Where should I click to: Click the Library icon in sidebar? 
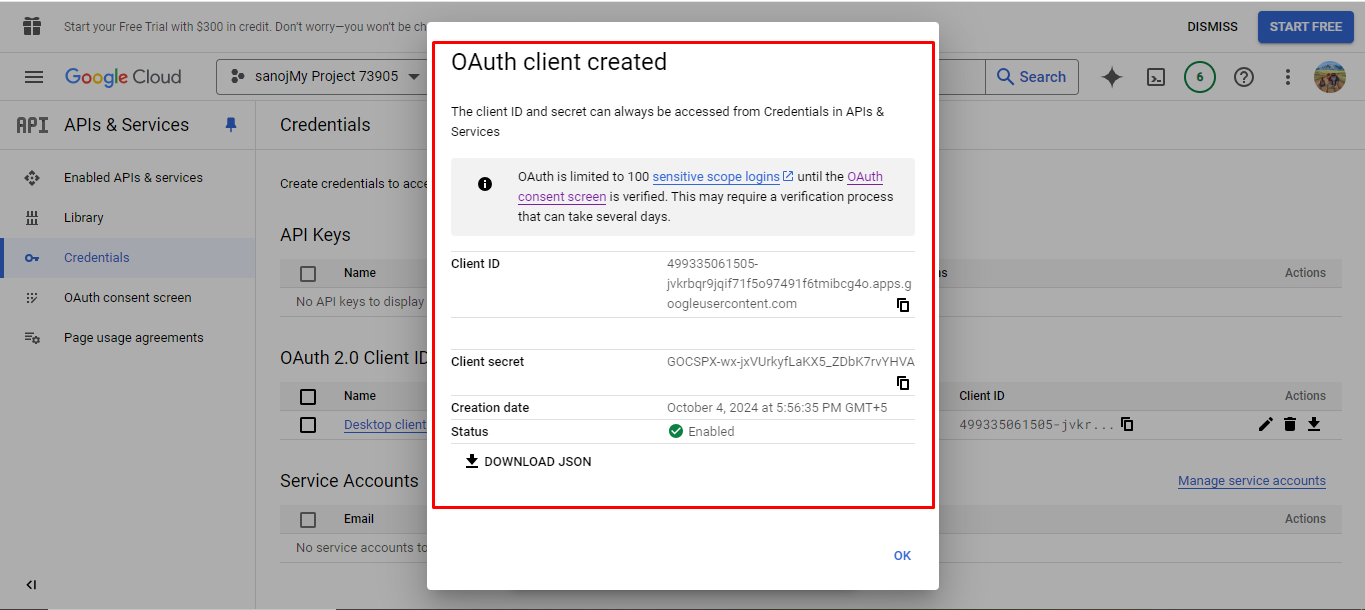(x=32, y=217)
